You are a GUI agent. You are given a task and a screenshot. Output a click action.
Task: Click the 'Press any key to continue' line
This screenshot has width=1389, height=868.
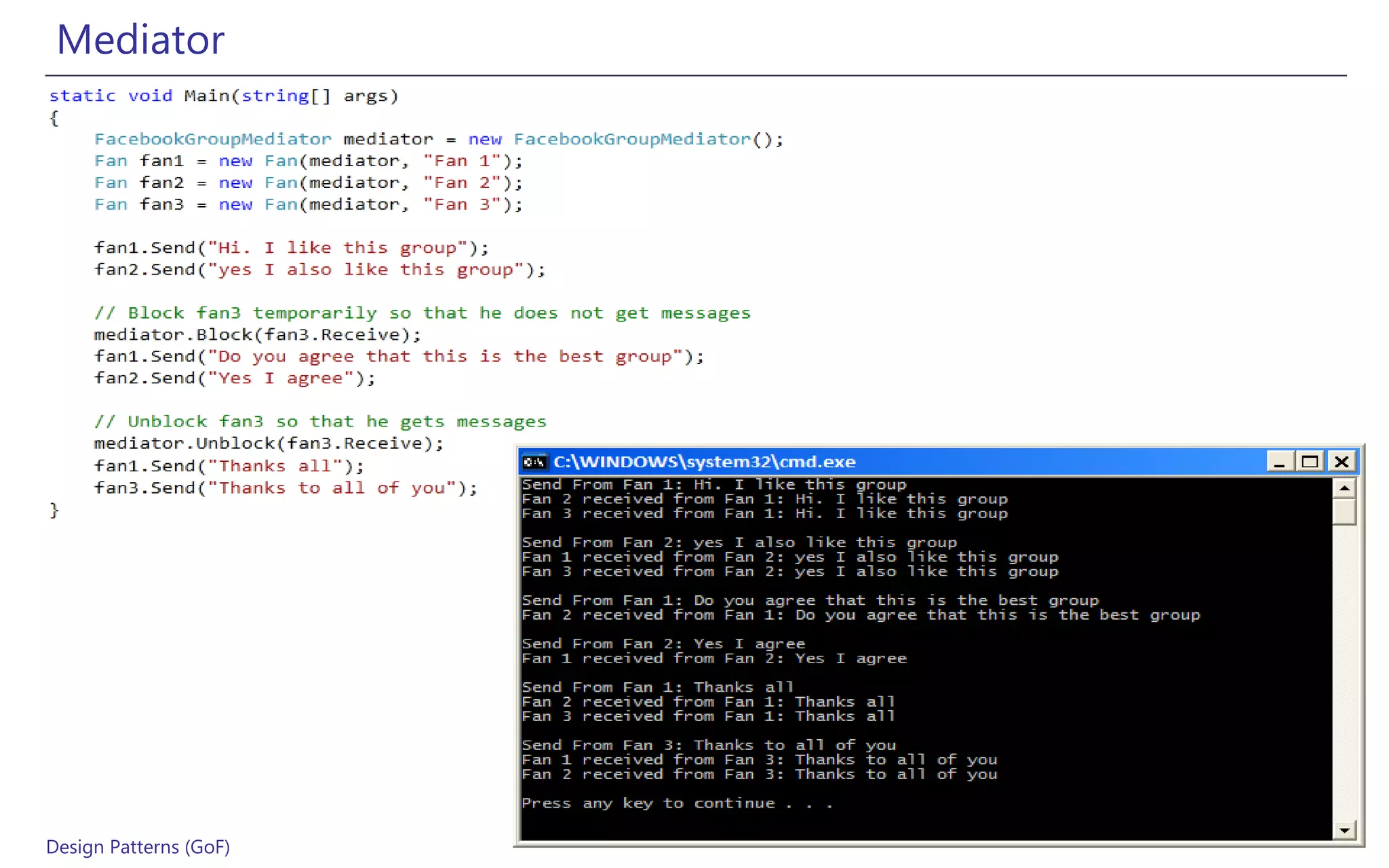[676, 803]
